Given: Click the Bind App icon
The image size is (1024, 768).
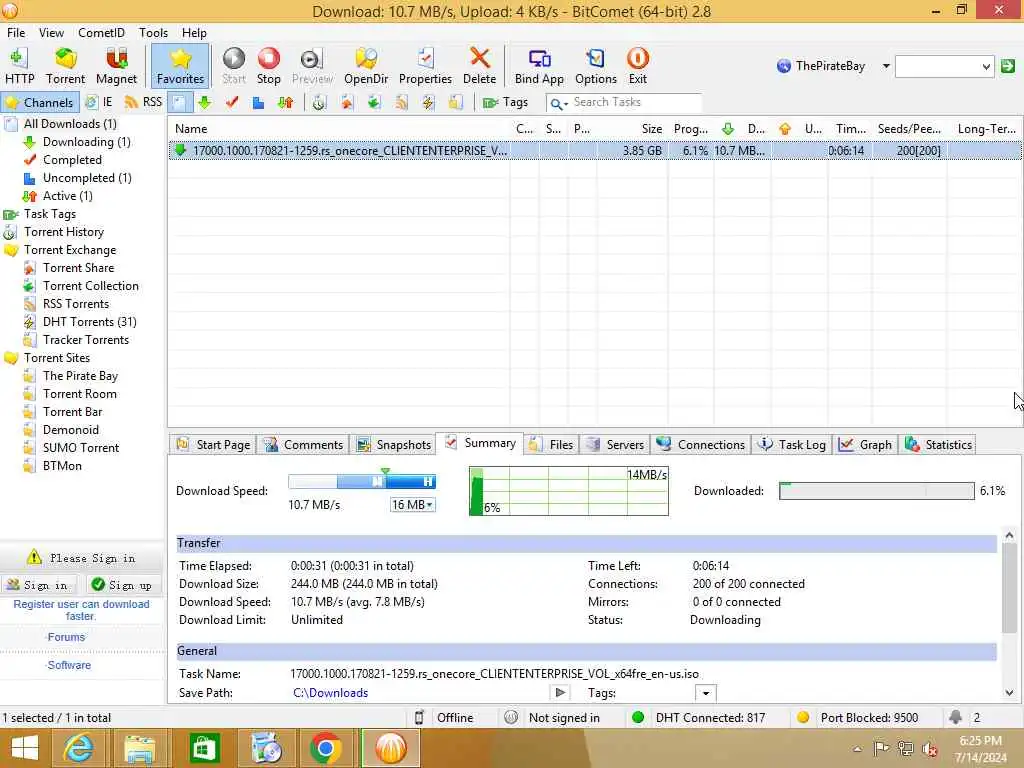Looking at the screenshot, I should pyautogui.click(x=539, y=66).
